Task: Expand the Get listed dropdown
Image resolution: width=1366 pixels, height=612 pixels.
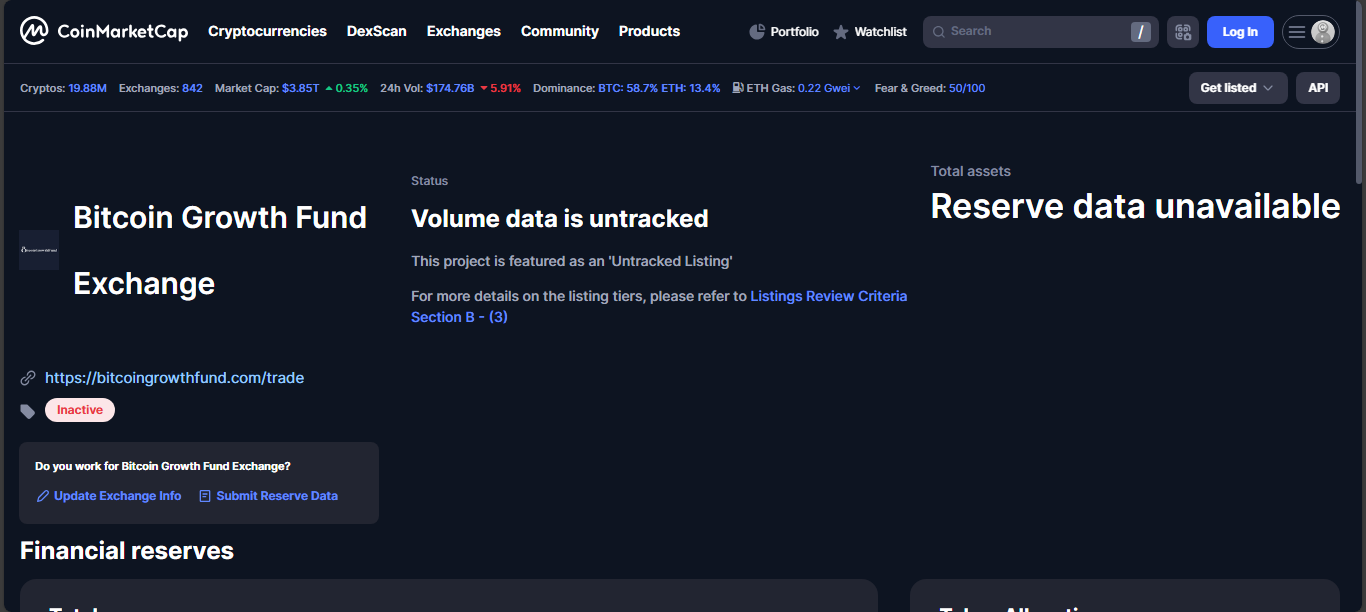Action: pos(1237,88)
